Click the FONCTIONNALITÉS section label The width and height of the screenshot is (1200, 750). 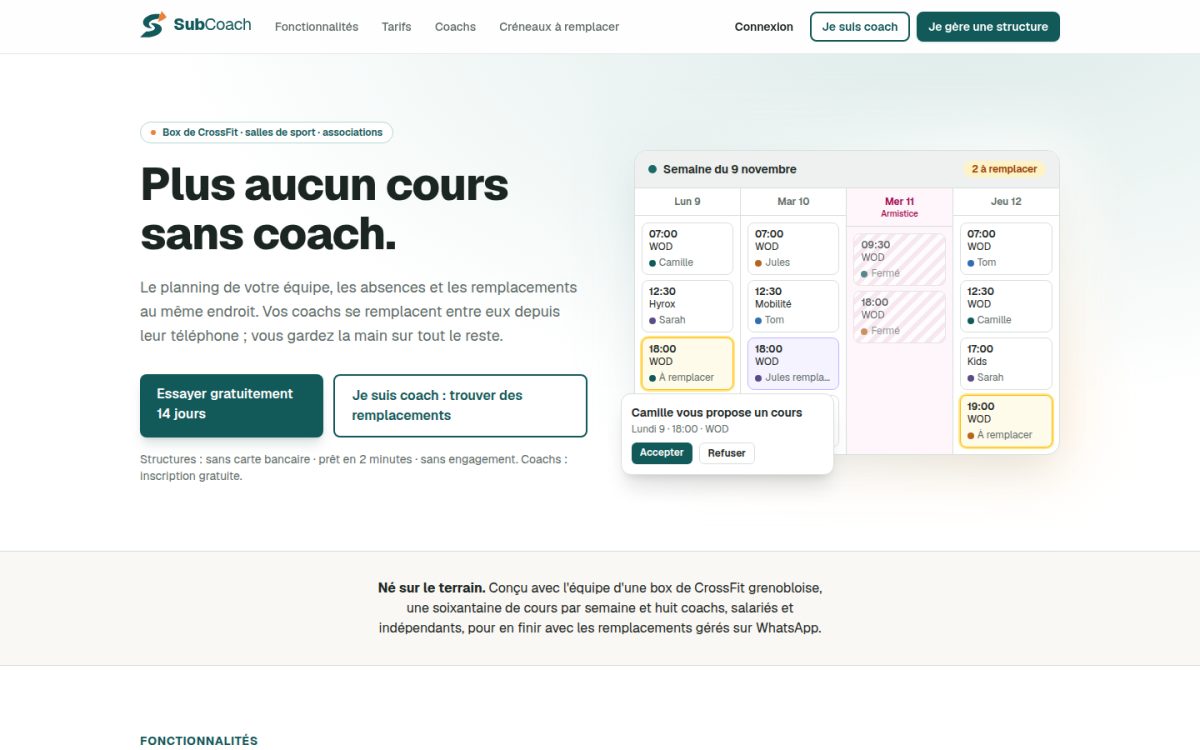[x=199, y=741]
